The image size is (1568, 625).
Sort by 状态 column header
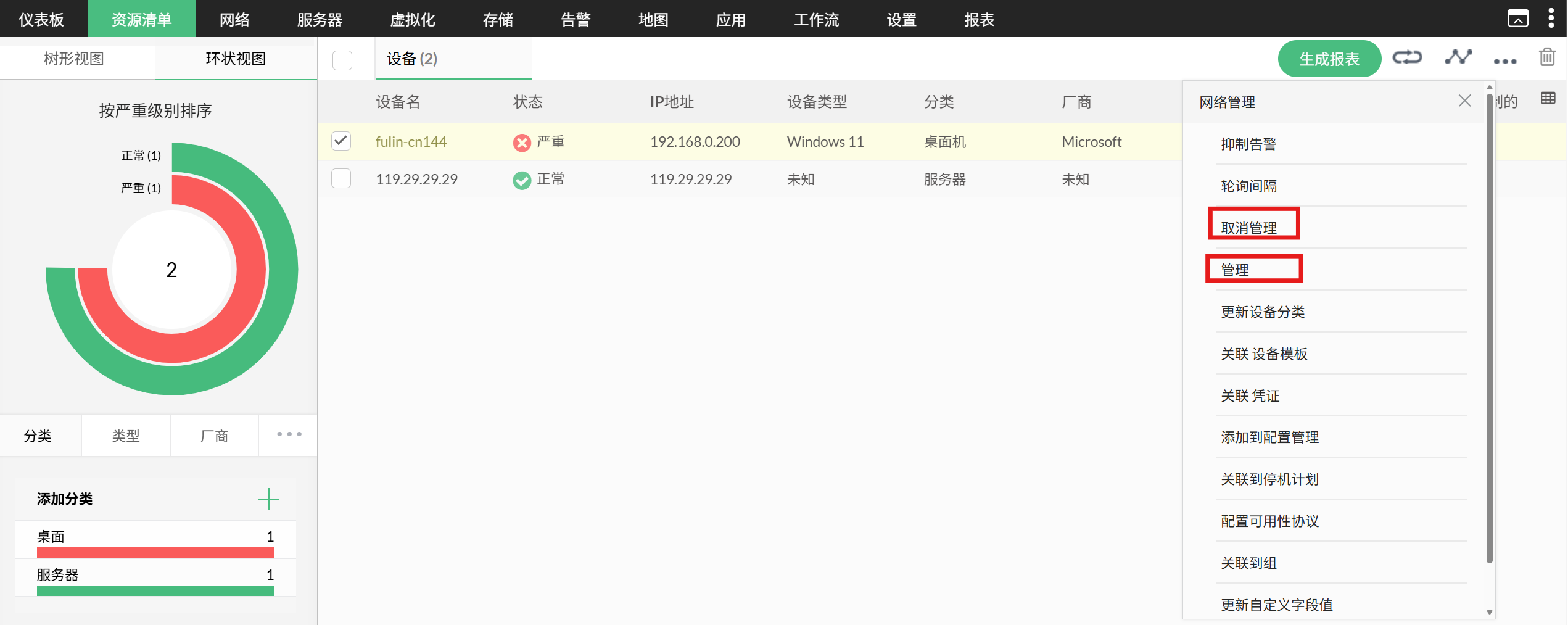(x=527, y=102)
